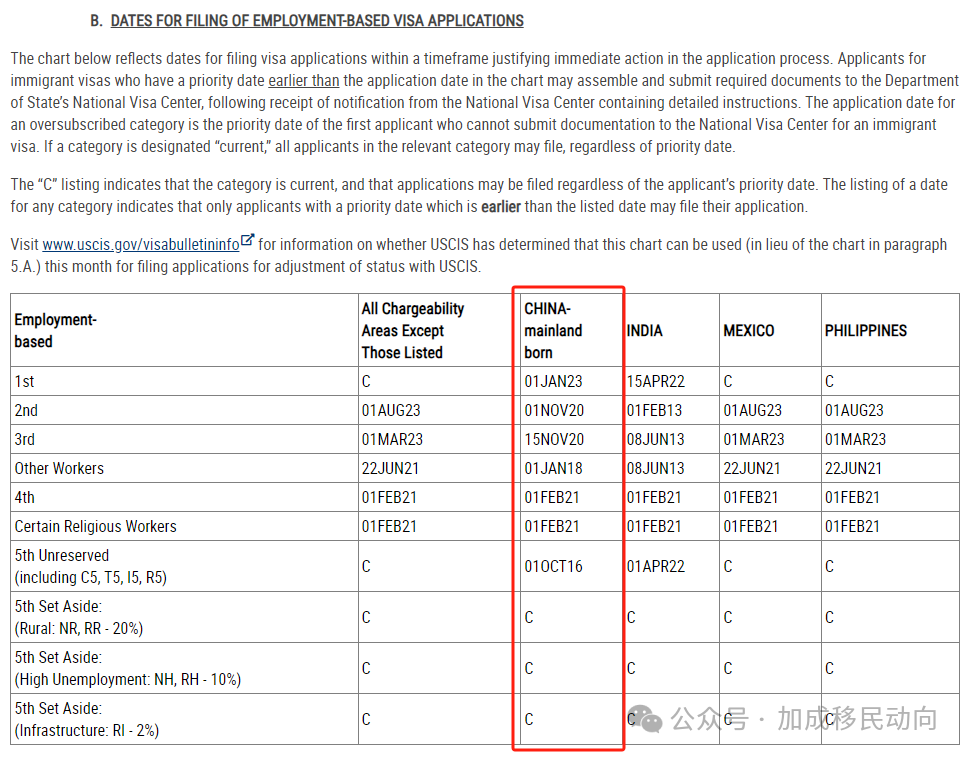Screen dimensions: 968x757
Task: Click the WeChat logo in the watermark
Action: 646,718
